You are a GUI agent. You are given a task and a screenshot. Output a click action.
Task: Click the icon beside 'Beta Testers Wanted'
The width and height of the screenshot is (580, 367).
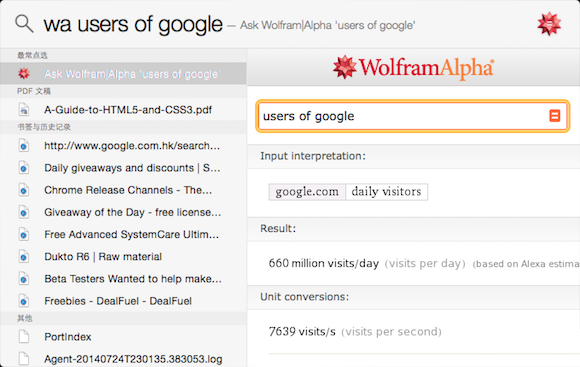pos(24,279)
